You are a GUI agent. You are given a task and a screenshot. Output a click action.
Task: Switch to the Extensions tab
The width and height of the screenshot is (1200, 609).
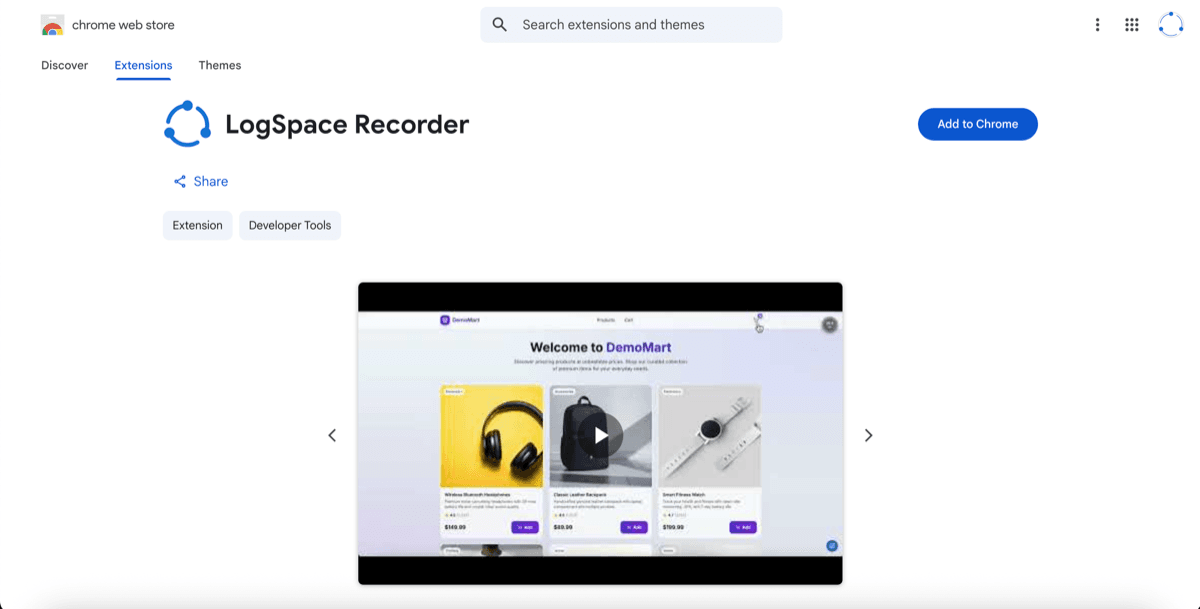[143, 65]
